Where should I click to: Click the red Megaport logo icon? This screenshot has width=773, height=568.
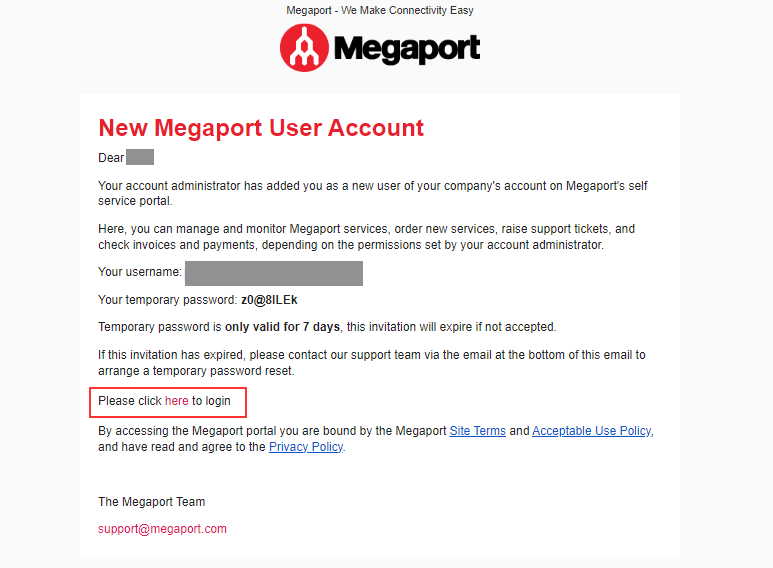tap(304, 47)
